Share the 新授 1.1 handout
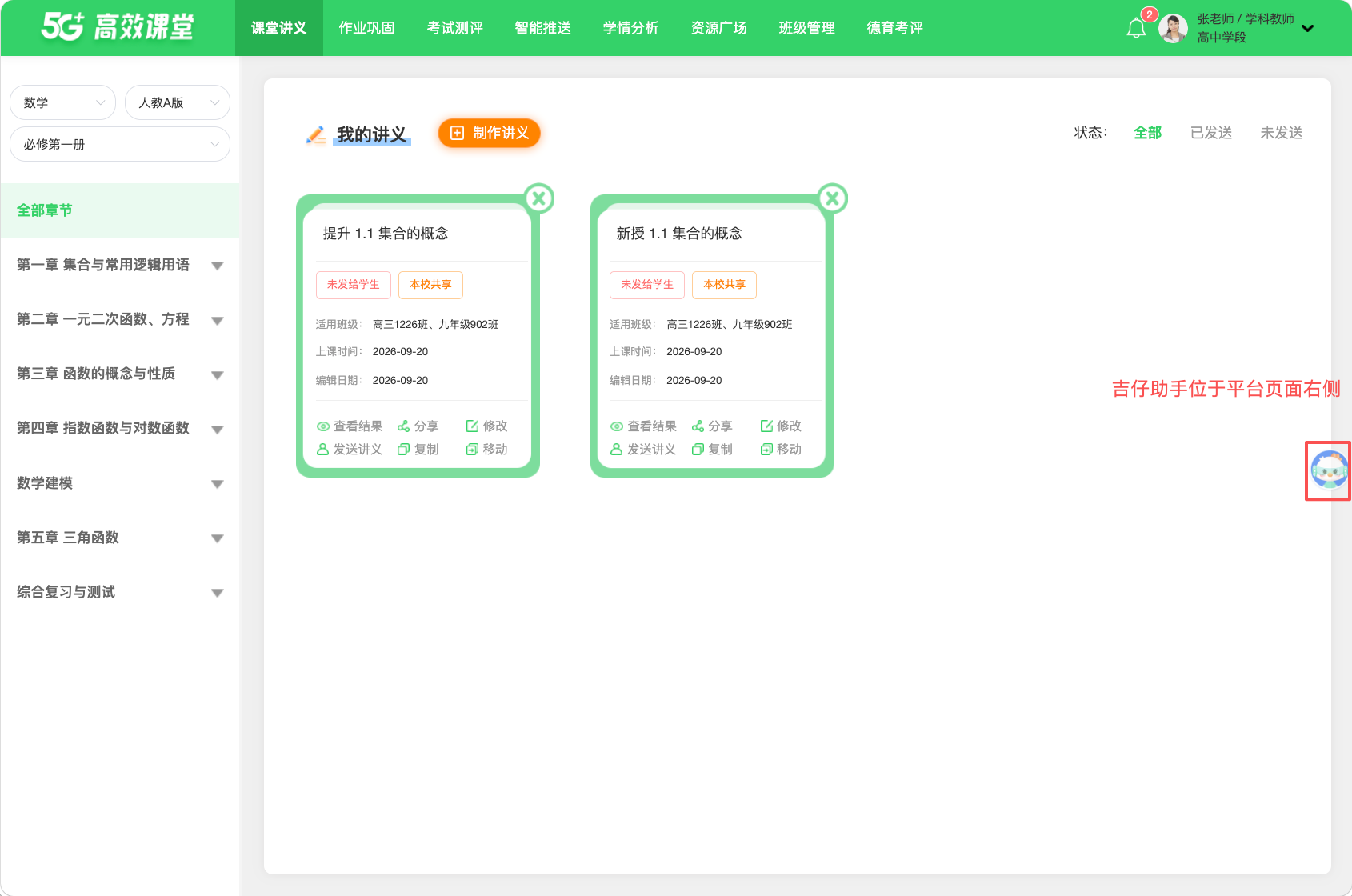1352x896 pixels. point(712,426)
